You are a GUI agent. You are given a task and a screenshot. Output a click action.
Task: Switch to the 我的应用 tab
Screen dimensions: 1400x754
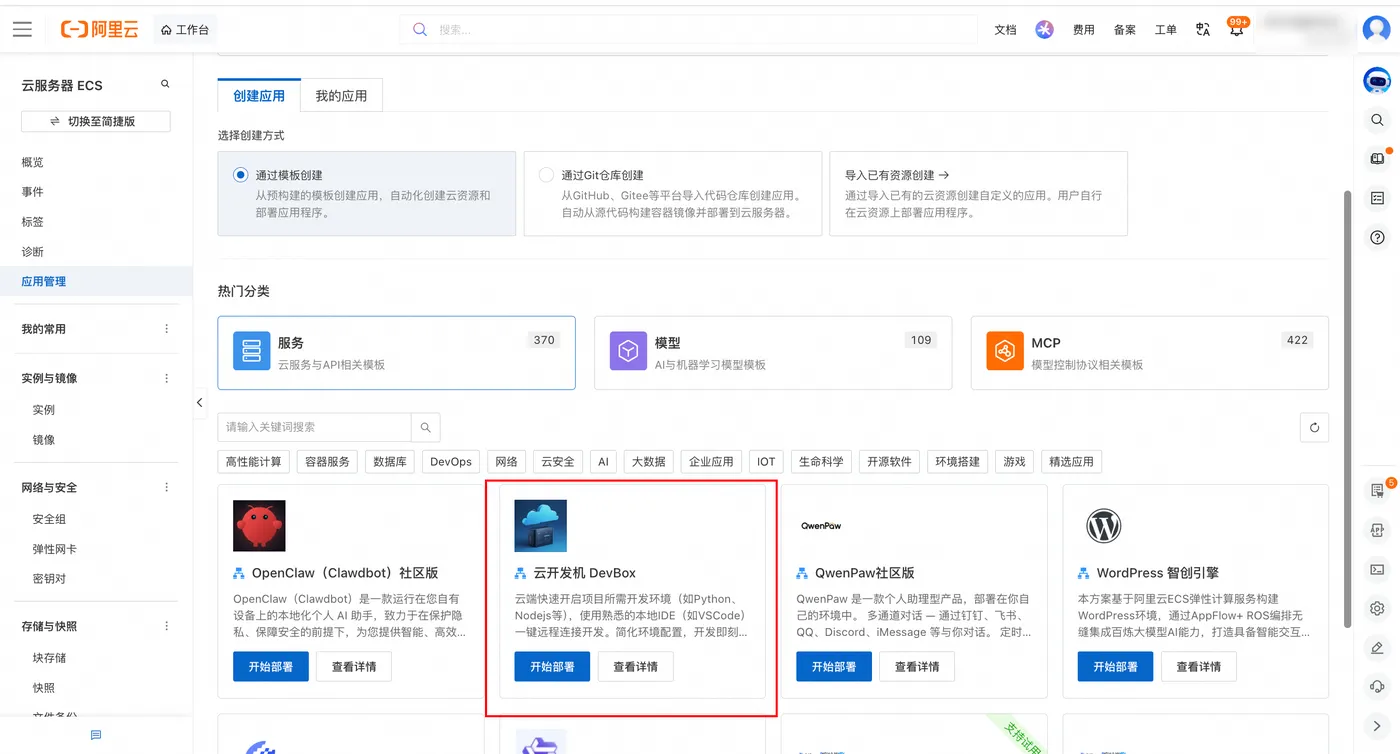point(341,96)
